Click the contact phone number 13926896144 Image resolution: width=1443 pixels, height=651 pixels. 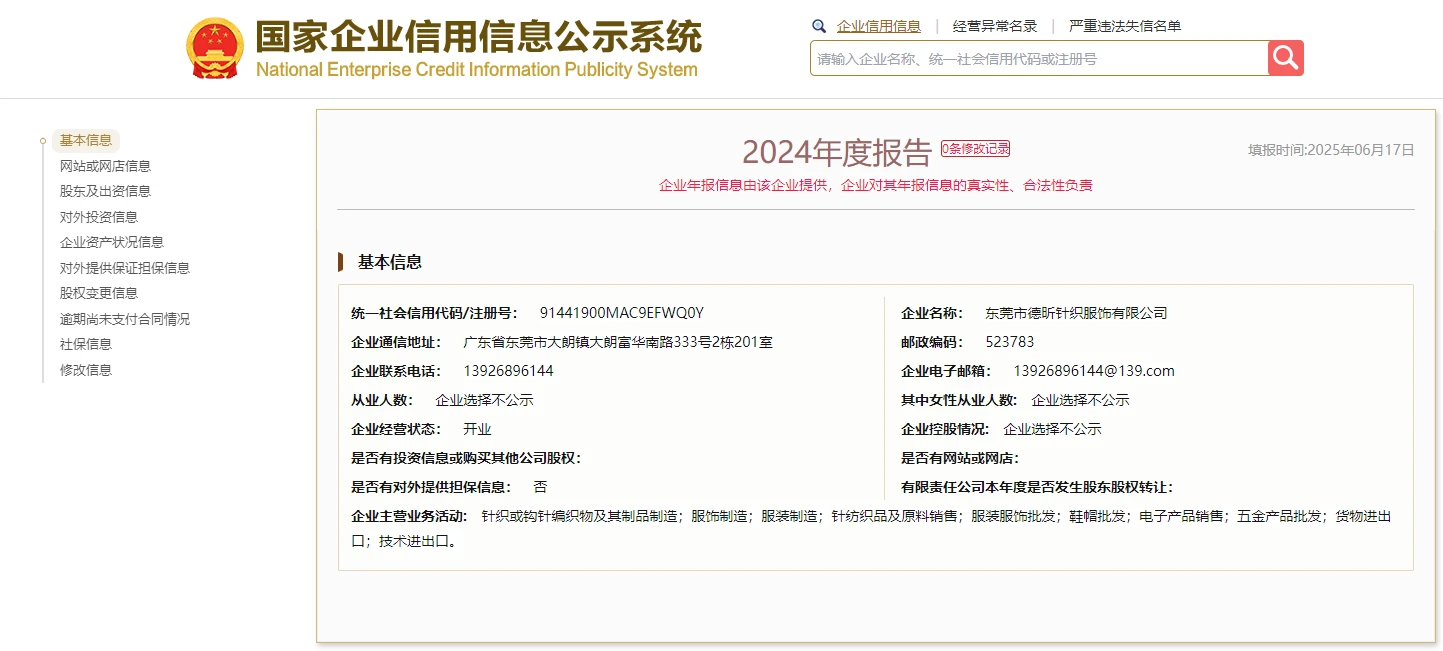[508, 371]
